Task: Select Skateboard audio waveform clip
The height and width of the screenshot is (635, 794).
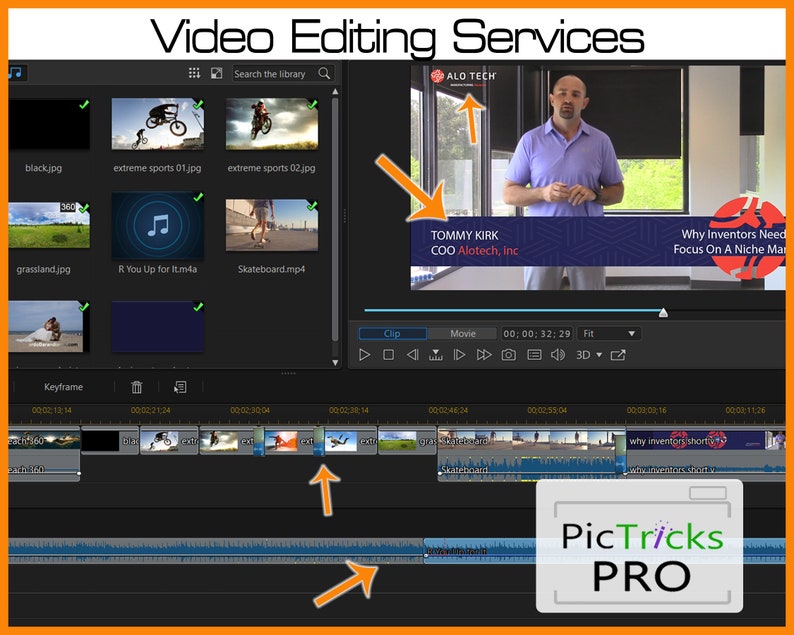Action: (x=527, y=468)
